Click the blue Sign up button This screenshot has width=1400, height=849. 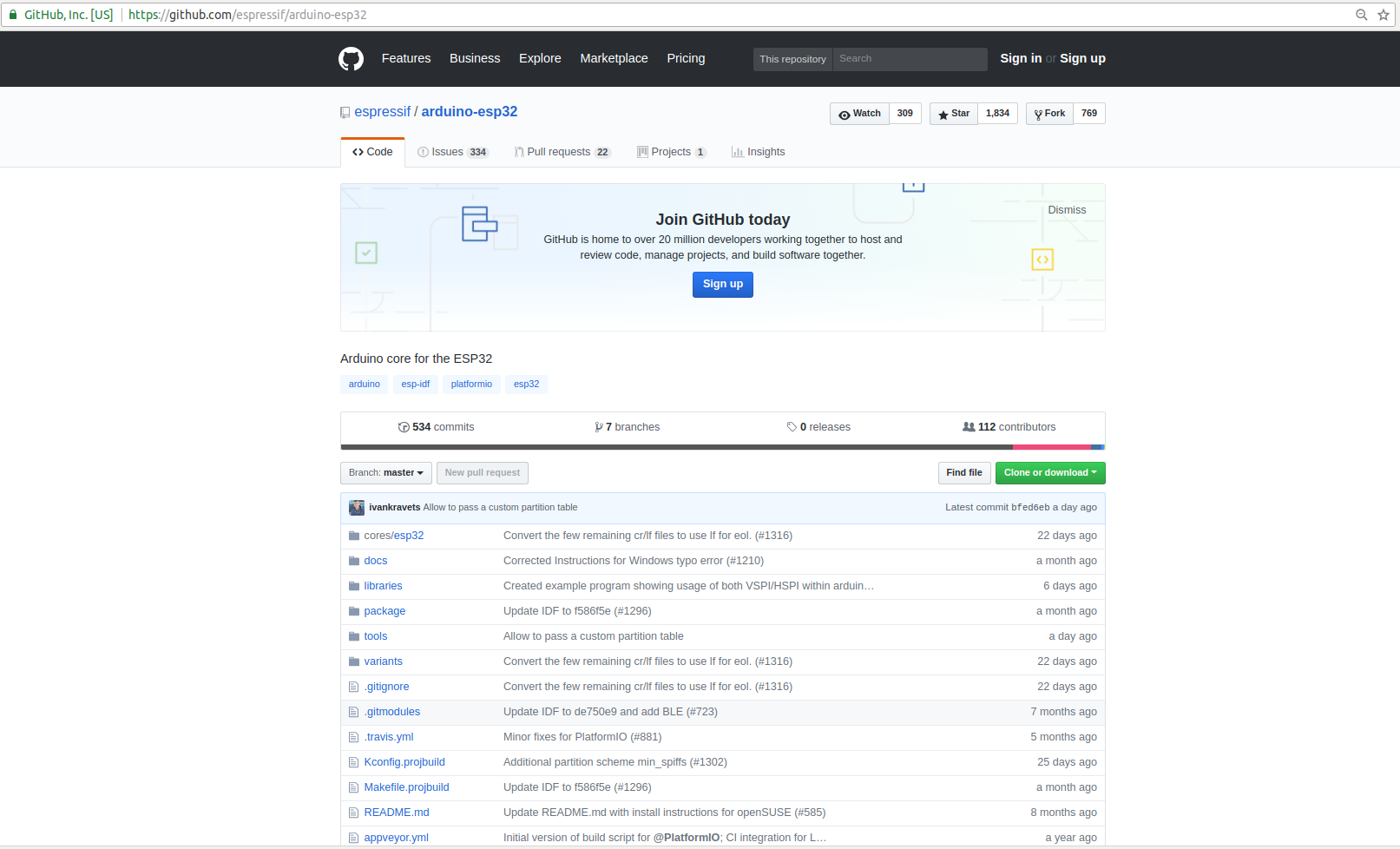pyautogui.click(x=723, y=285)
